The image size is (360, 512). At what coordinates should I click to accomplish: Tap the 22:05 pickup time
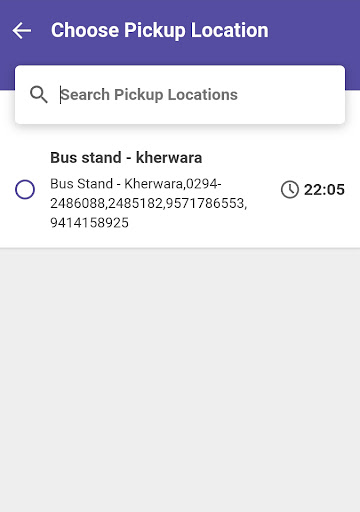tap(324, 190)
